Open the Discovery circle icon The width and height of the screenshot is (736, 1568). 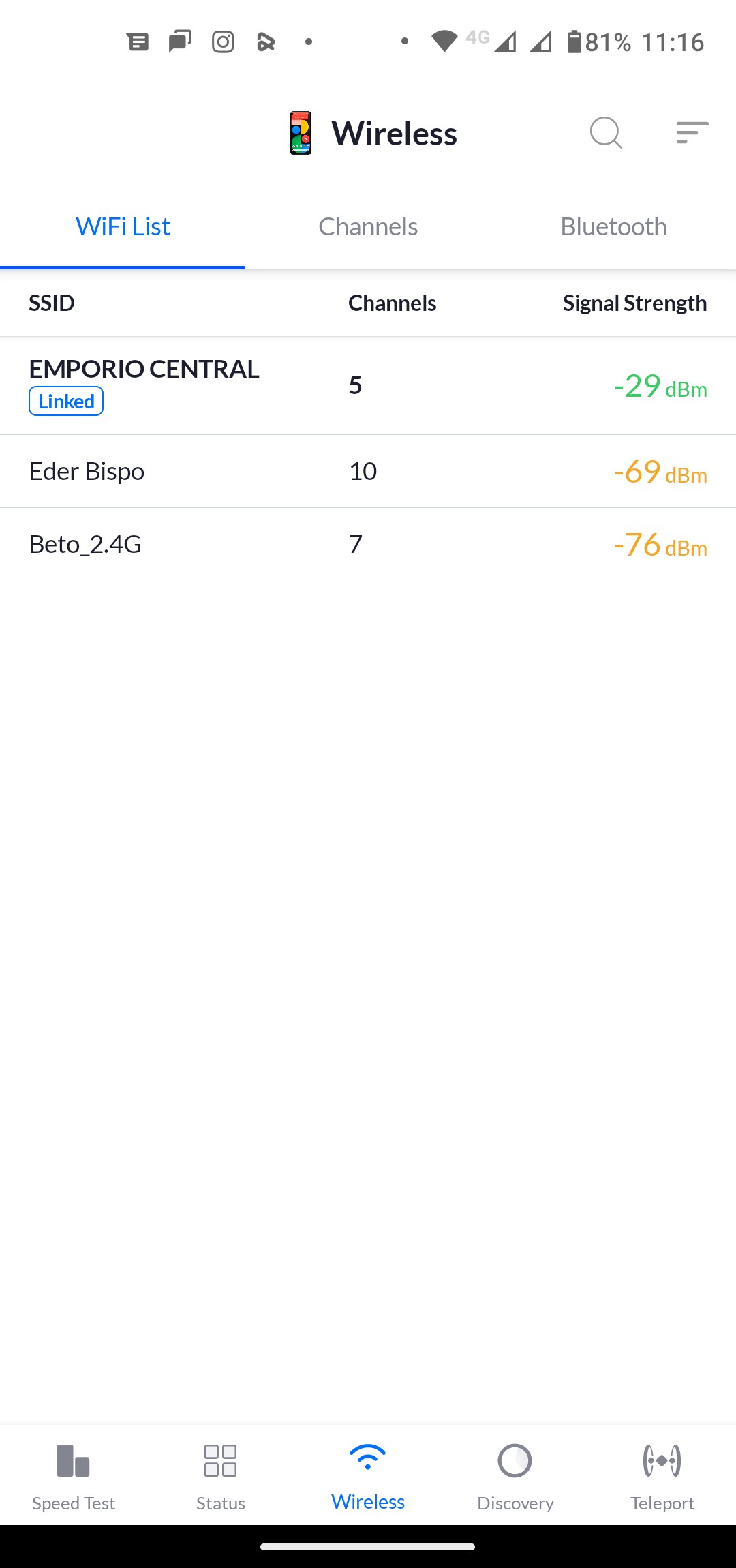(x=515, y=1460)
